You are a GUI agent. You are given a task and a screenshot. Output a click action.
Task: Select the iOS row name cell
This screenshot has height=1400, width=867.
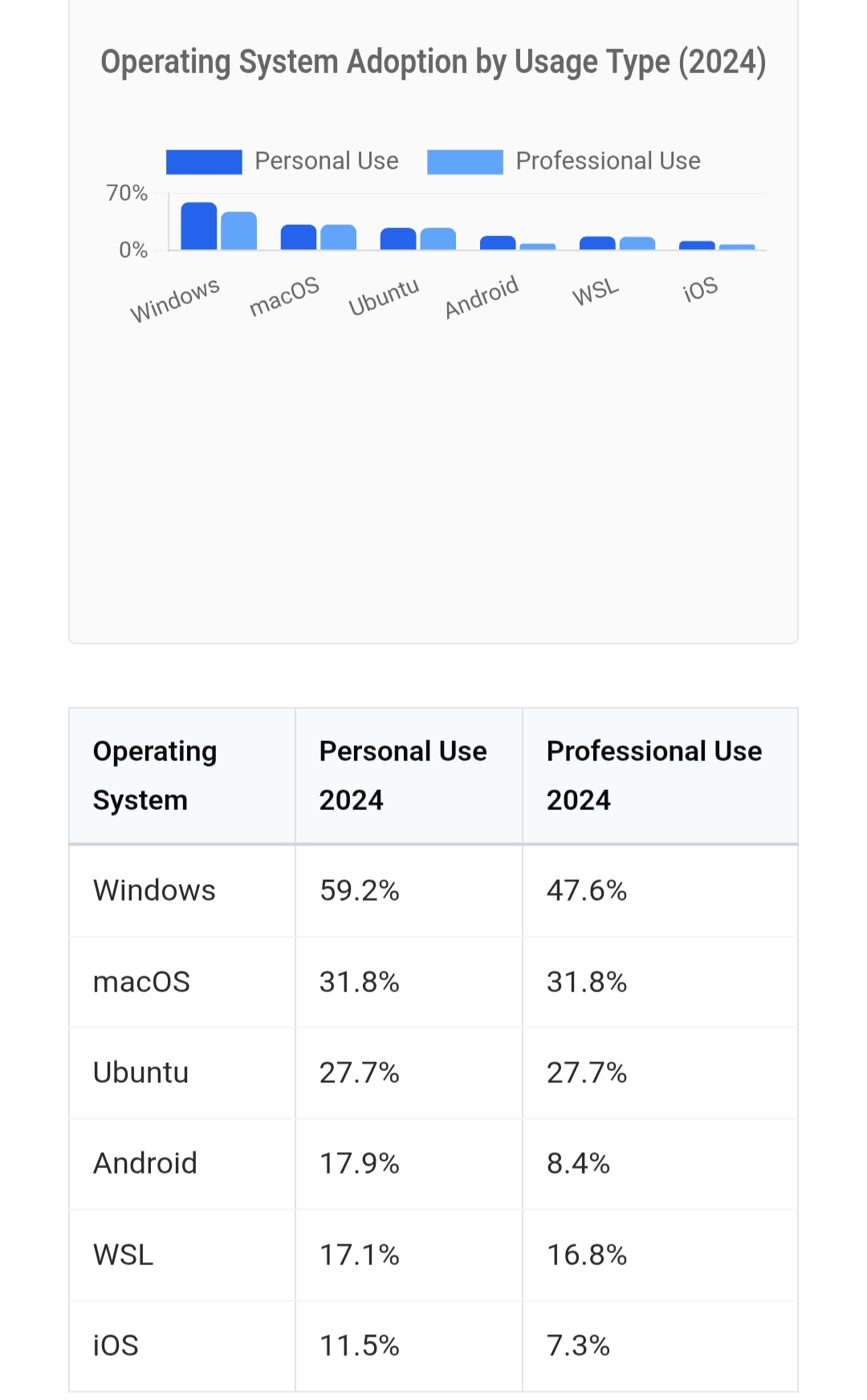coord(116,1345)
